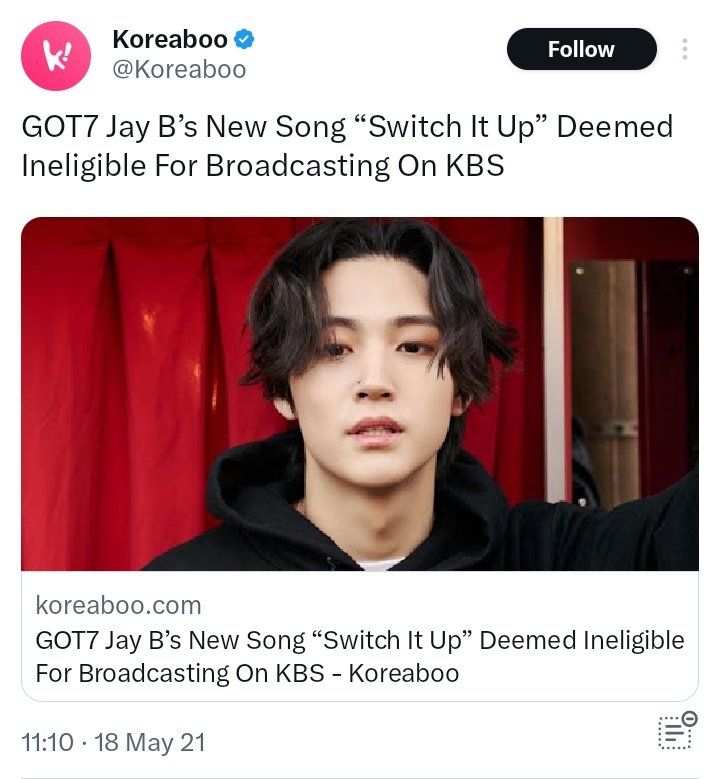
Task: Tap the reader mode icon near the timestamp
Action: point(678,731)
